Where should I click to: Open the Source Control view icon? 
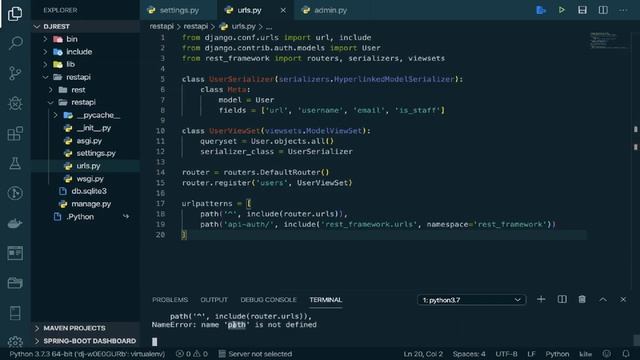tap(15, 73)
